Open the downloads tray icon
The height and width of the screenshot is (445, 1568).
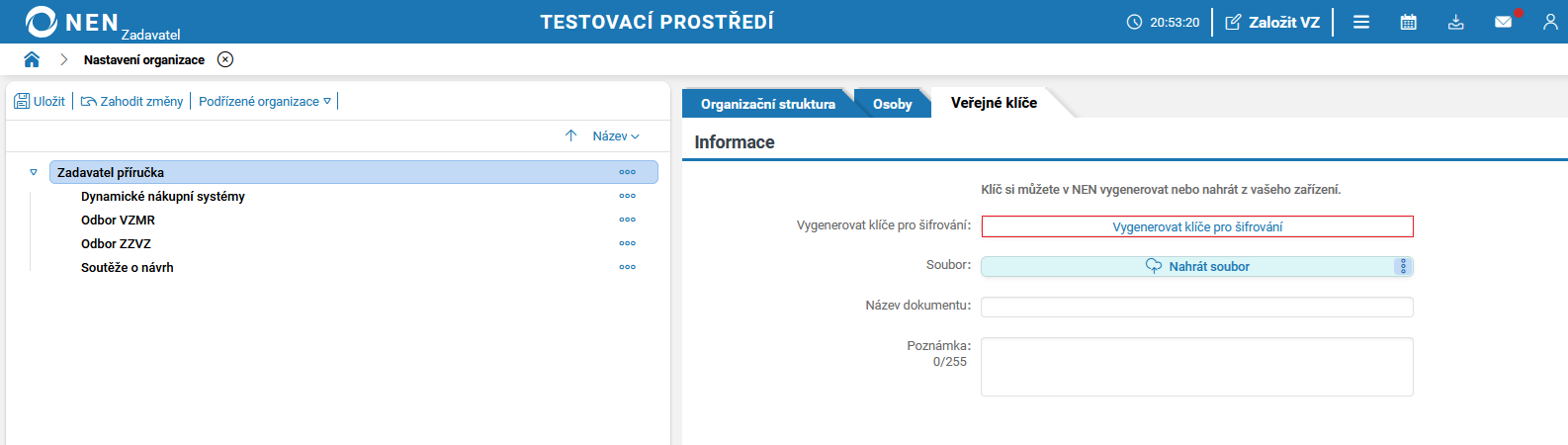[x=1456, y=22]
